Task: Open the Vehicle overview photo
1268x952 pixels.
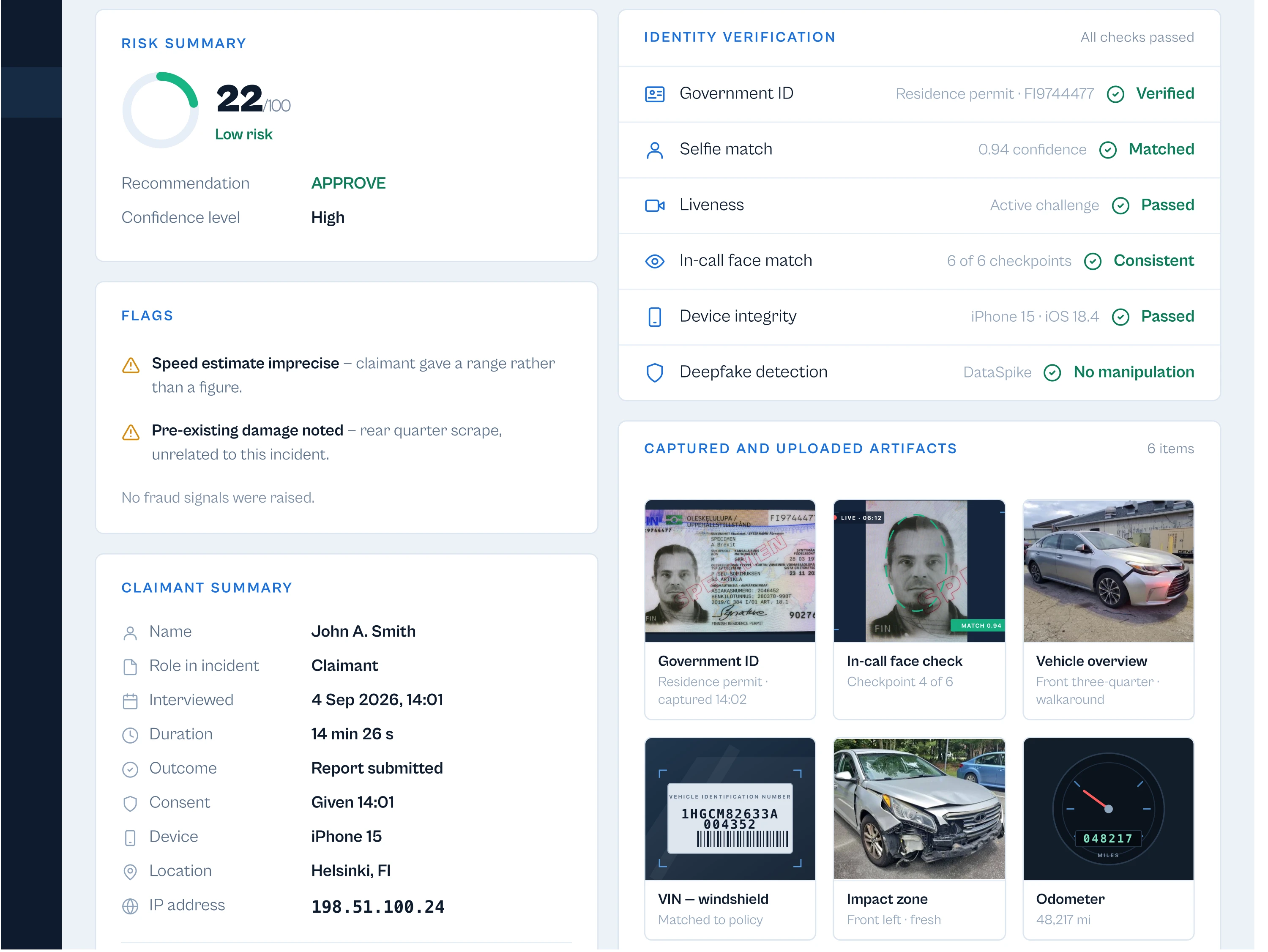Action: pyautogui.click(x=1108, y=571)
